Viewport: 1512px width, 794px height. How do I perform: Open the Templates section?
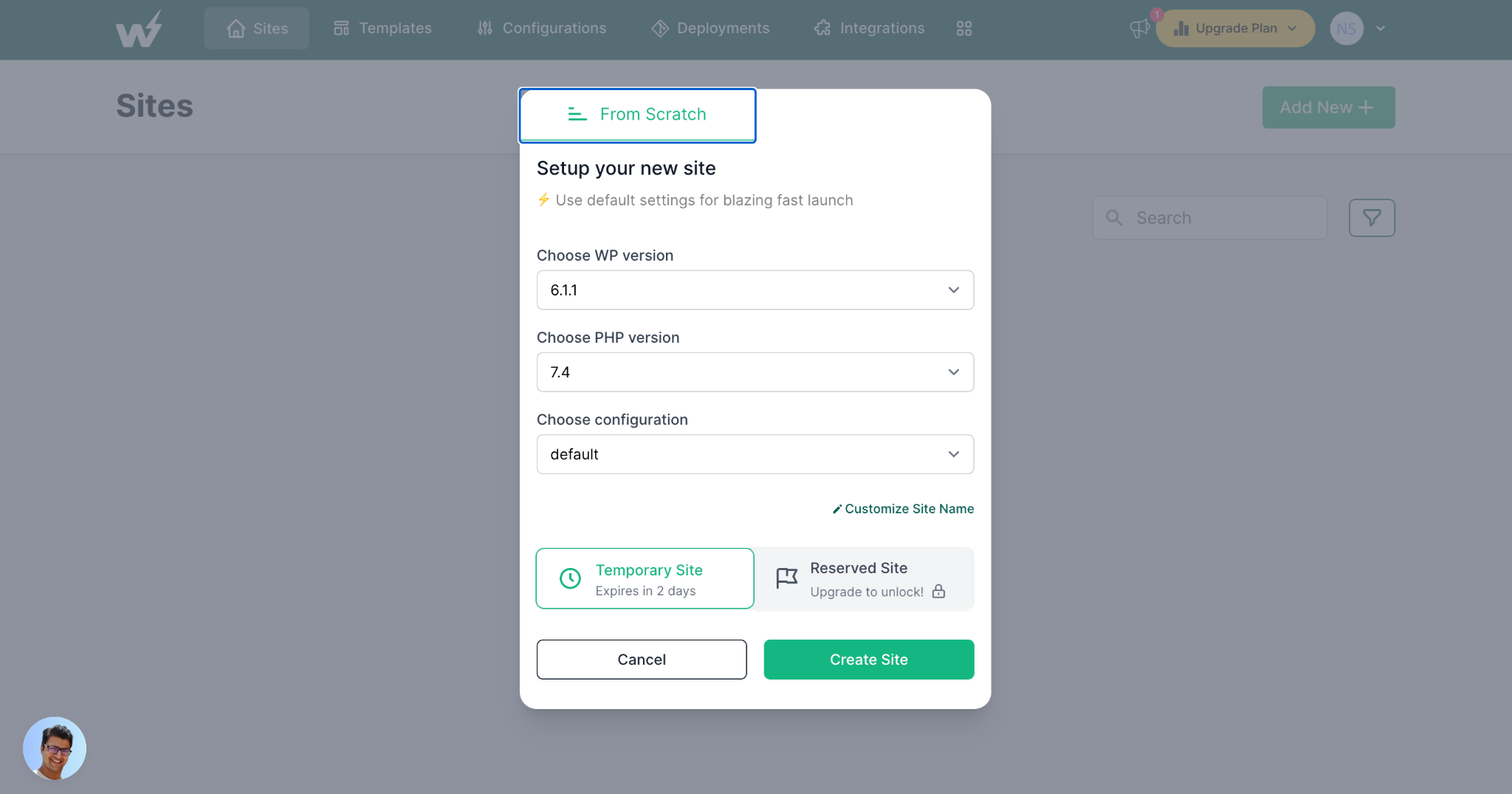(382, 28)
